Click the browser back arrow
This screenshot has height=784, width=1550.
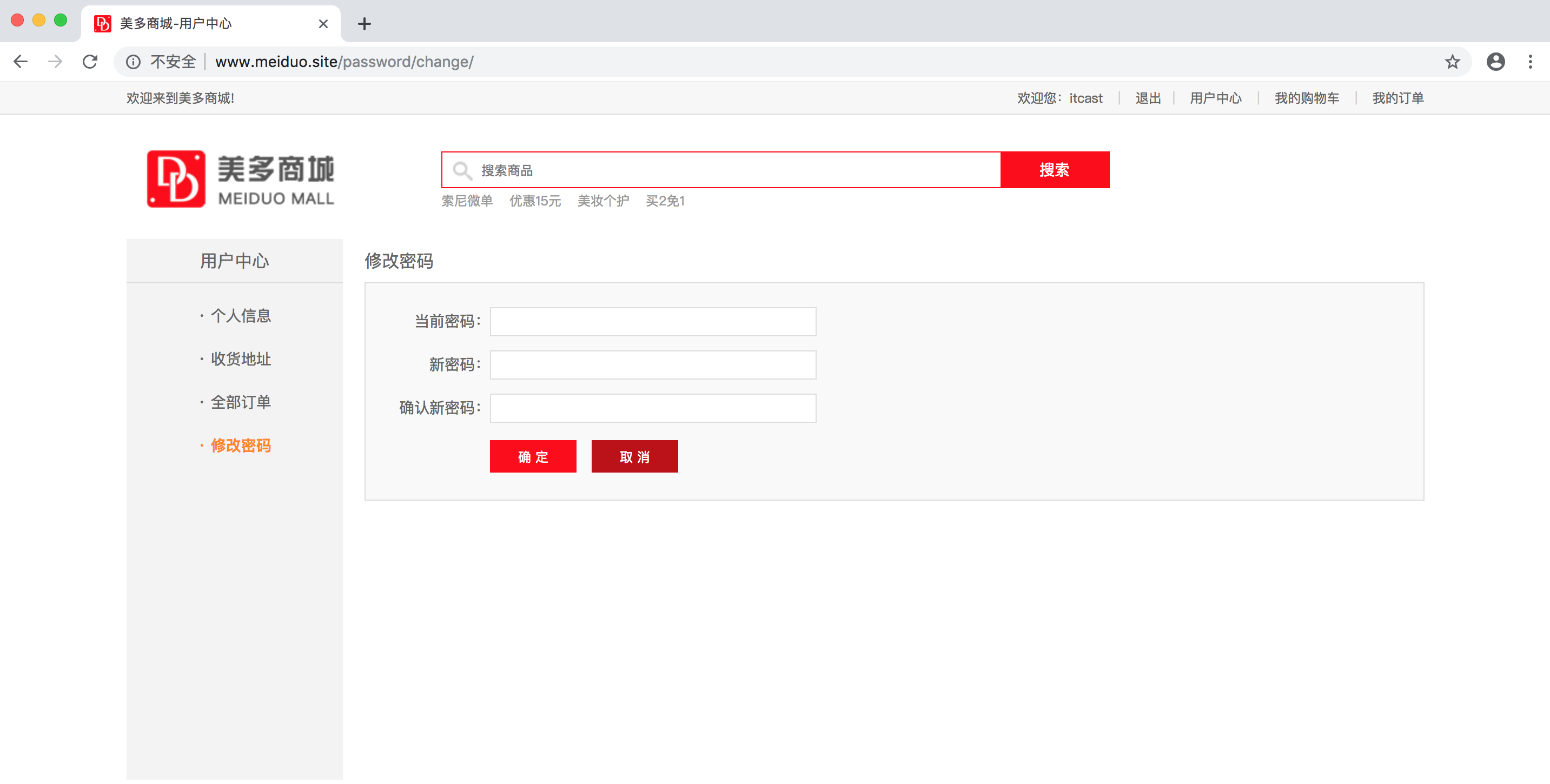[21, 62]
